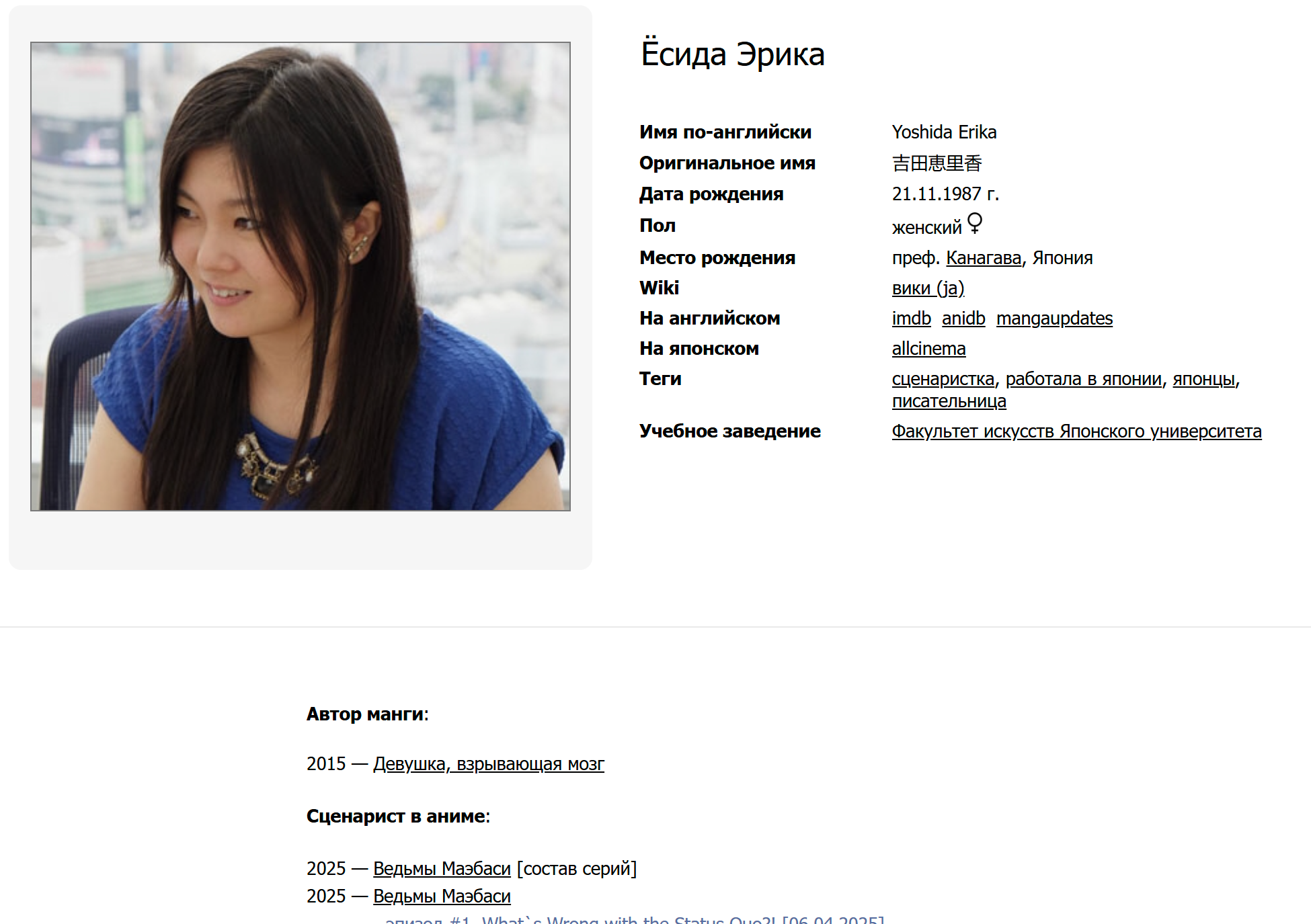1311x924 pixels.
Task: Open the imdb link
Action: tap(911, 319)
